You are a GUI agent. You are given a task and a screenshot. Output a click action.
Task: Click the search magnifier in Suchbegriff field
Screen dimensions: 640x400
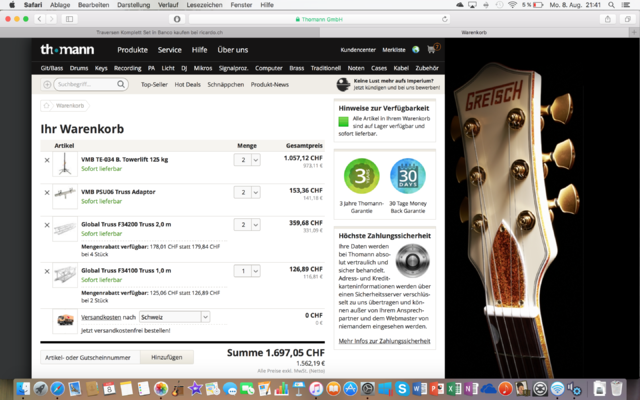pos(121,84)
